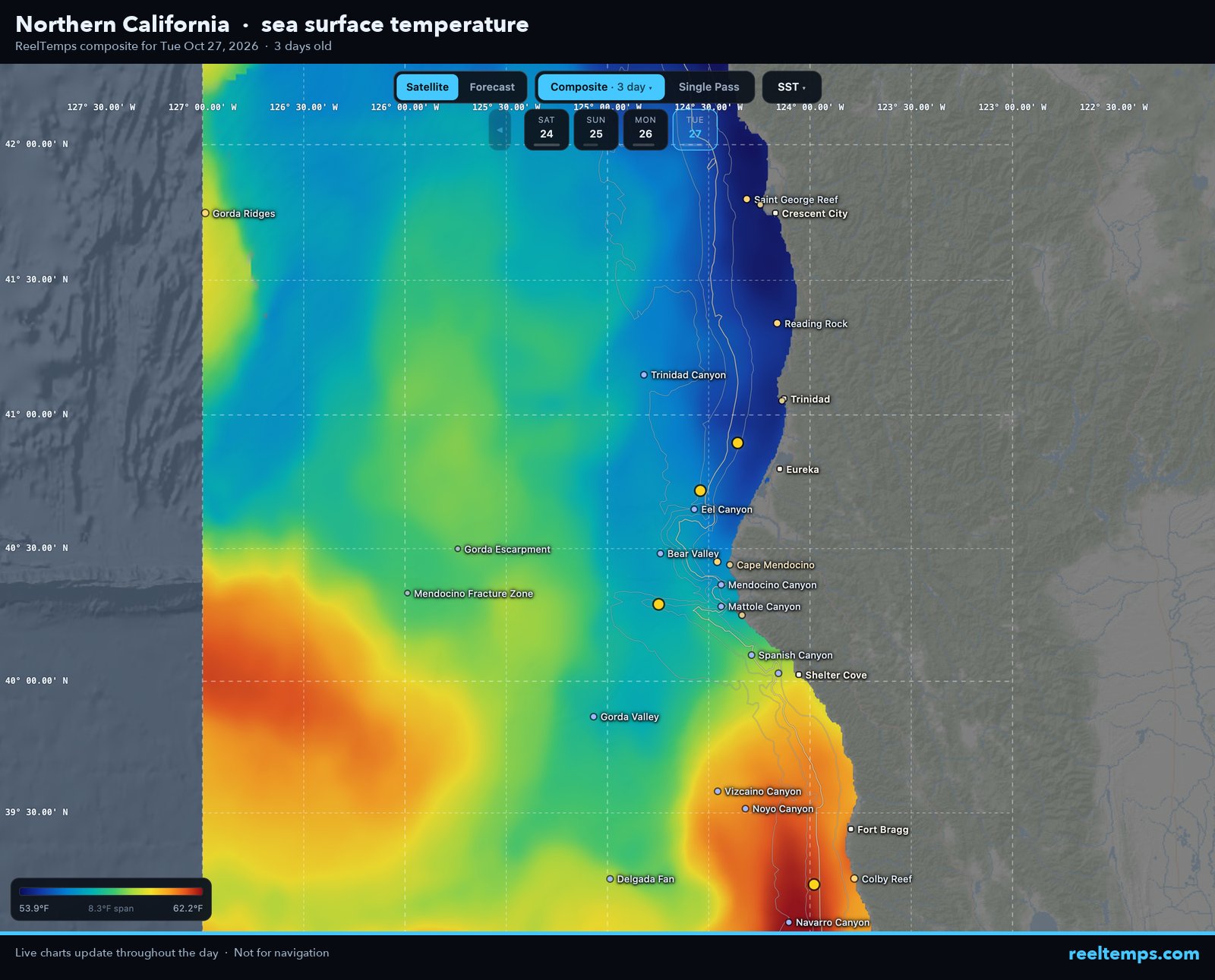Click the Gorda Escarpment marker
This screenshot has height=980, width=1215.
[x=458, y=549]
